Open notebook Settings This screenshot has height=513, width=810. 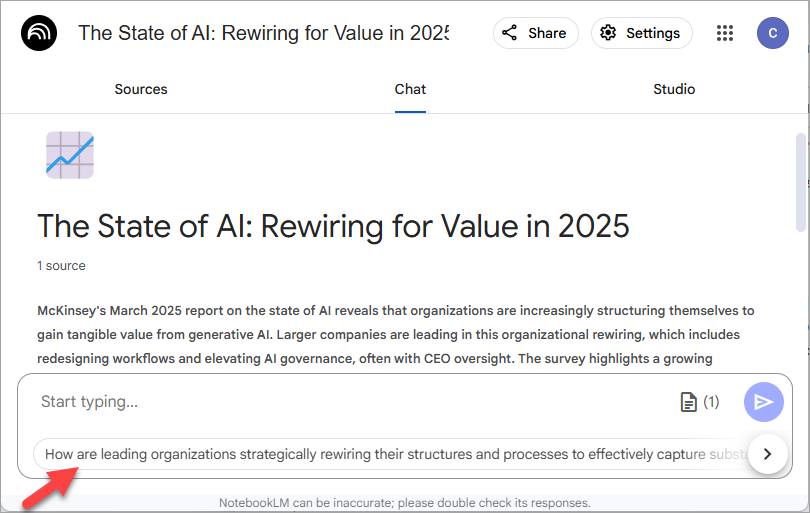coord(641,33)
